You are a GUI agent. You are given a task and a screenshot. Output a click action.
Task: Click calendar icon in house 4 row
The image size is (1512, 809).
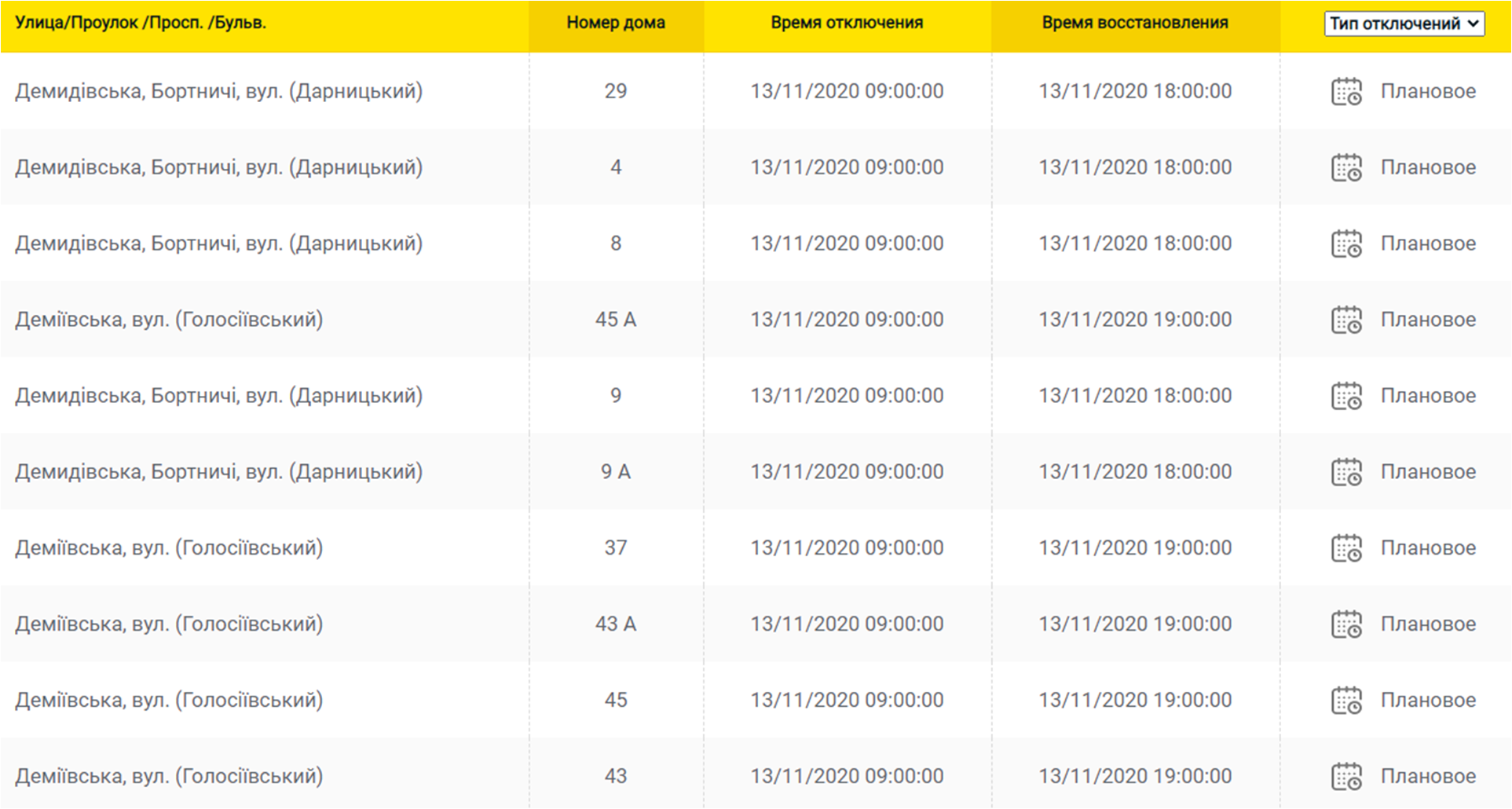click(1346, 168)
